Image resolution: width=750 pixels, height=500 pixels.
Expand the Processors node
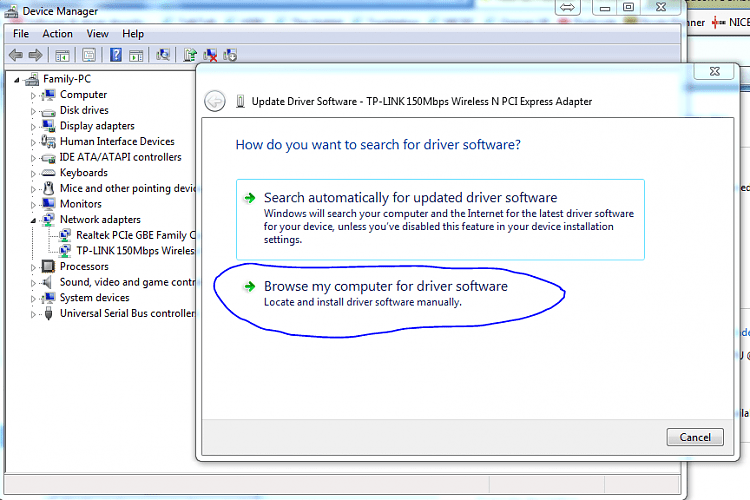[33, 267]
